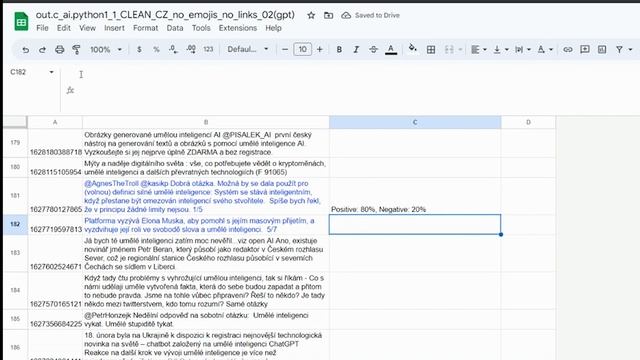The height and width of the screenshot is (360, 640).
Task: Click the filter funnel icon
Action: point(619,50)
